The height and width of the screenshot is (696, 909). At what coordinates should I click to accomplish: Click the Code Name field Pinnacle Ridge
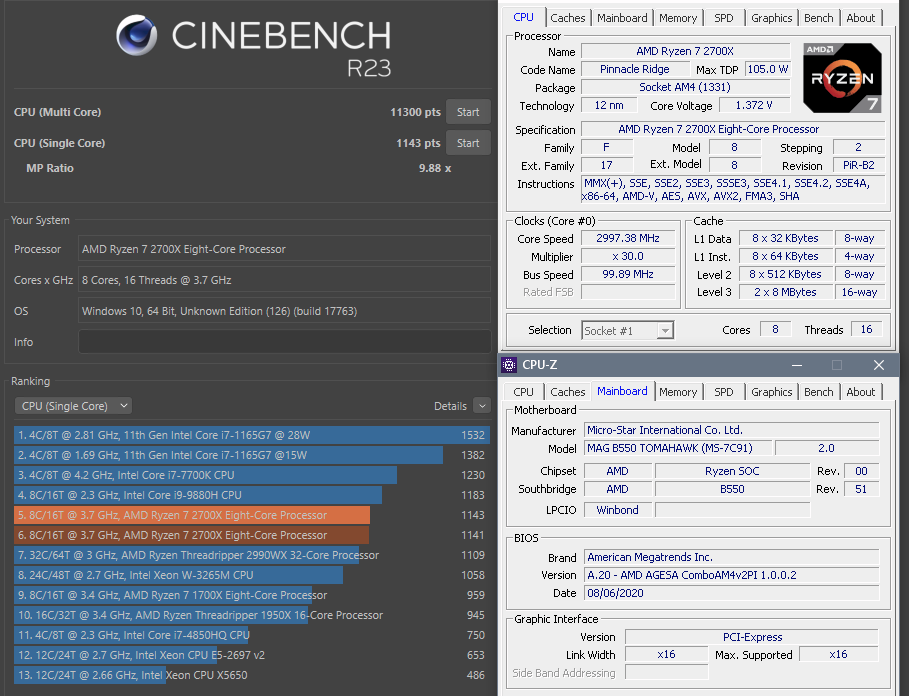point(635,69)
